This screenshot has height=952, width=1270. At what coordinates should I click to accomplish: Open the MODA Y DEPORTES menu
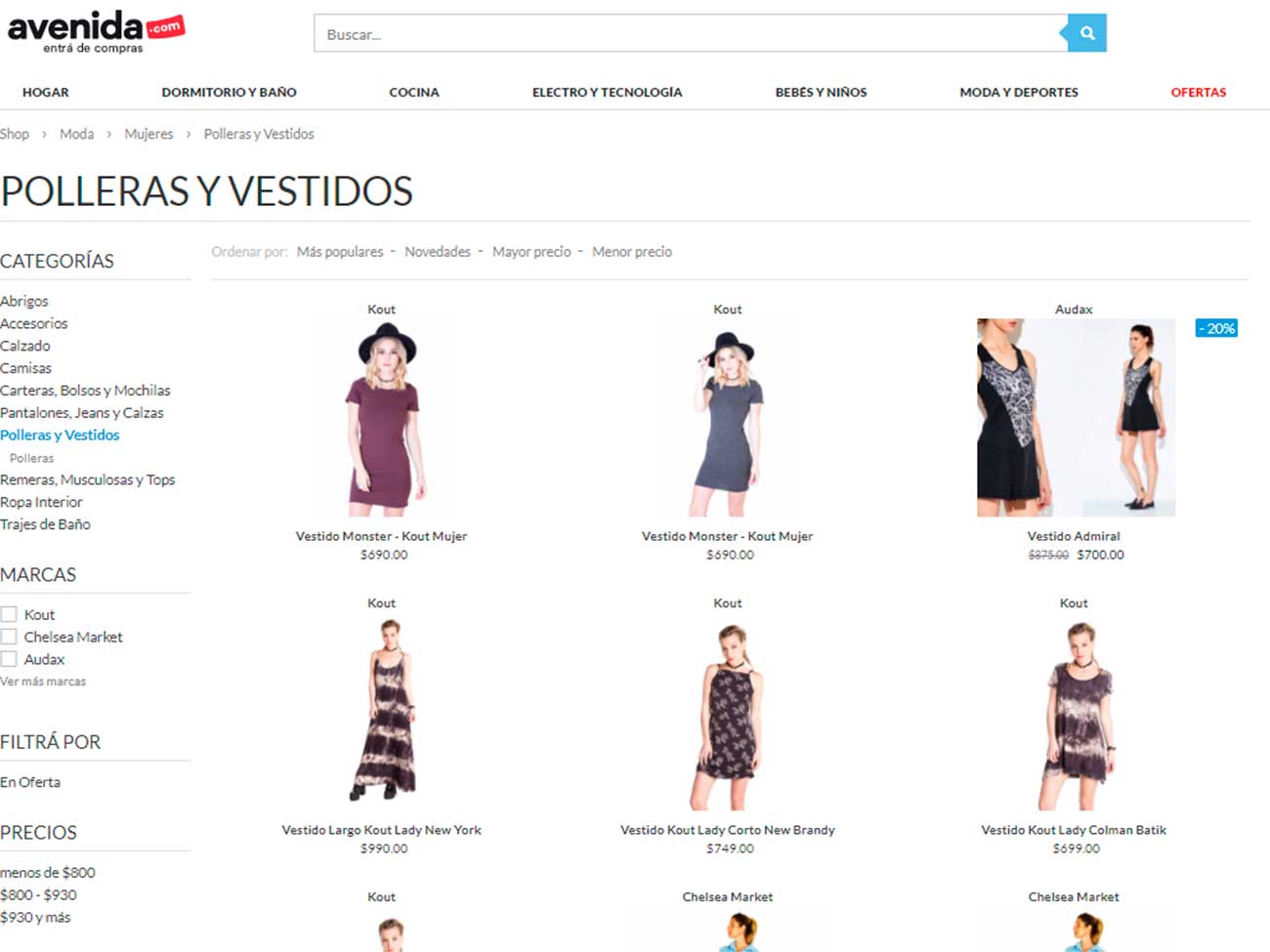[x=1019, y=92]
